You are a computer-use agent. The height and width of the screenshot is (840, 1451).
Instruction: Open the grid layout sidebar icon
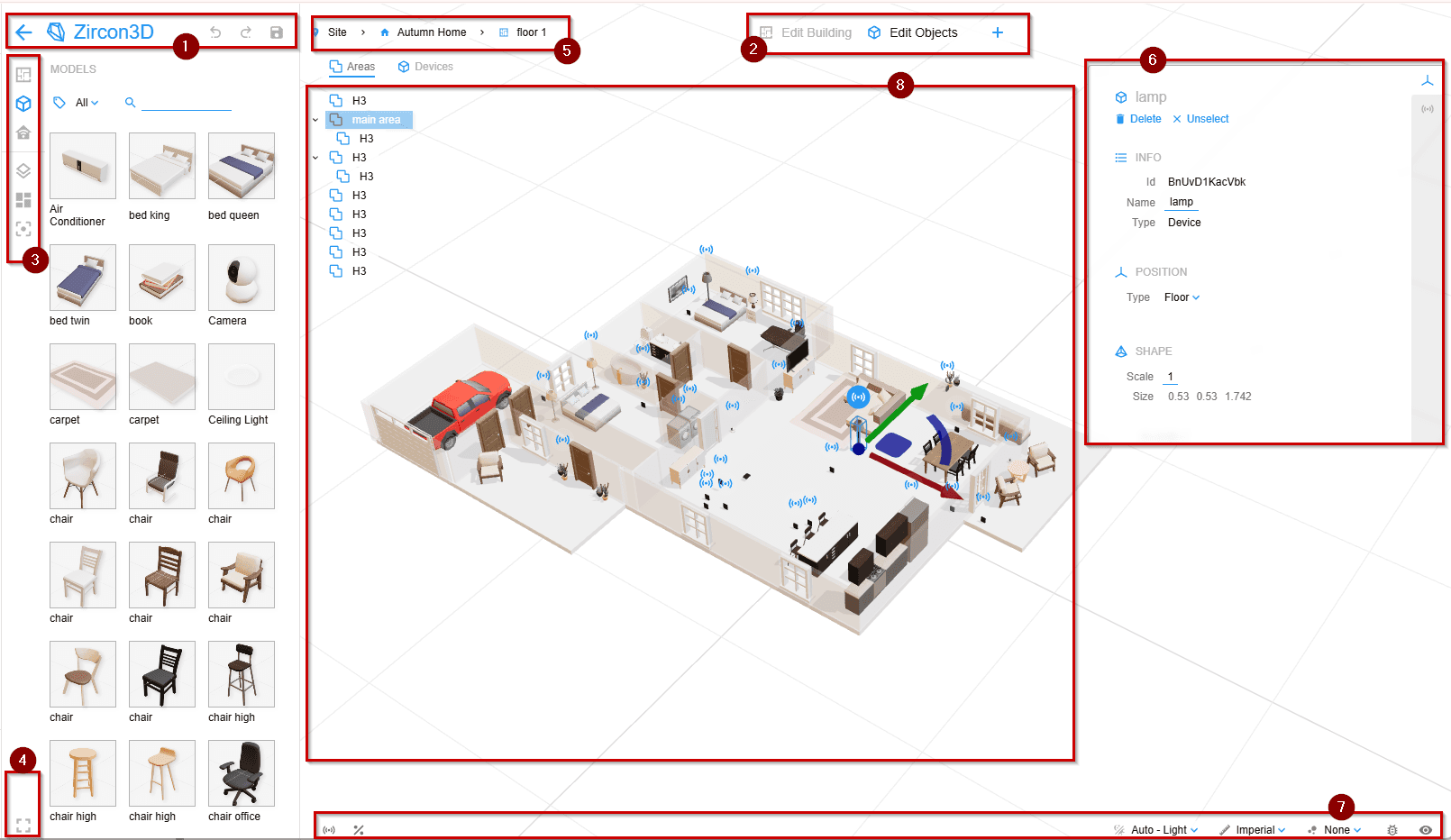pyautogui.click(x=23, y=201)
